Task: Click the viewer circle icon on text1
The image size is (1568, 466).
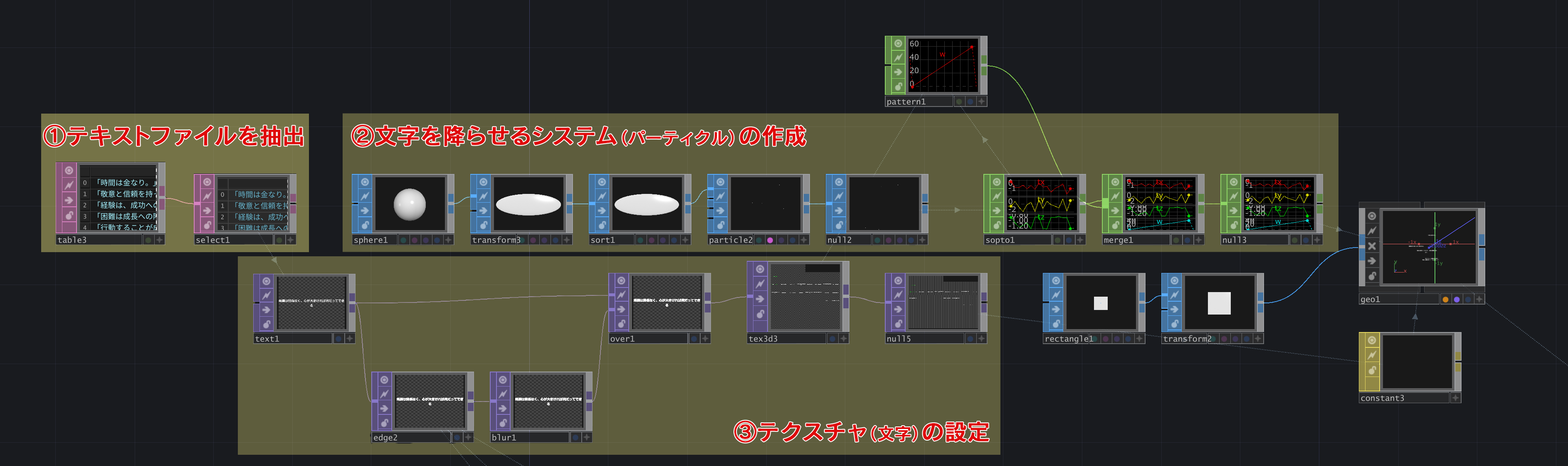Action: pyautogui.click(x=266, y=281)
